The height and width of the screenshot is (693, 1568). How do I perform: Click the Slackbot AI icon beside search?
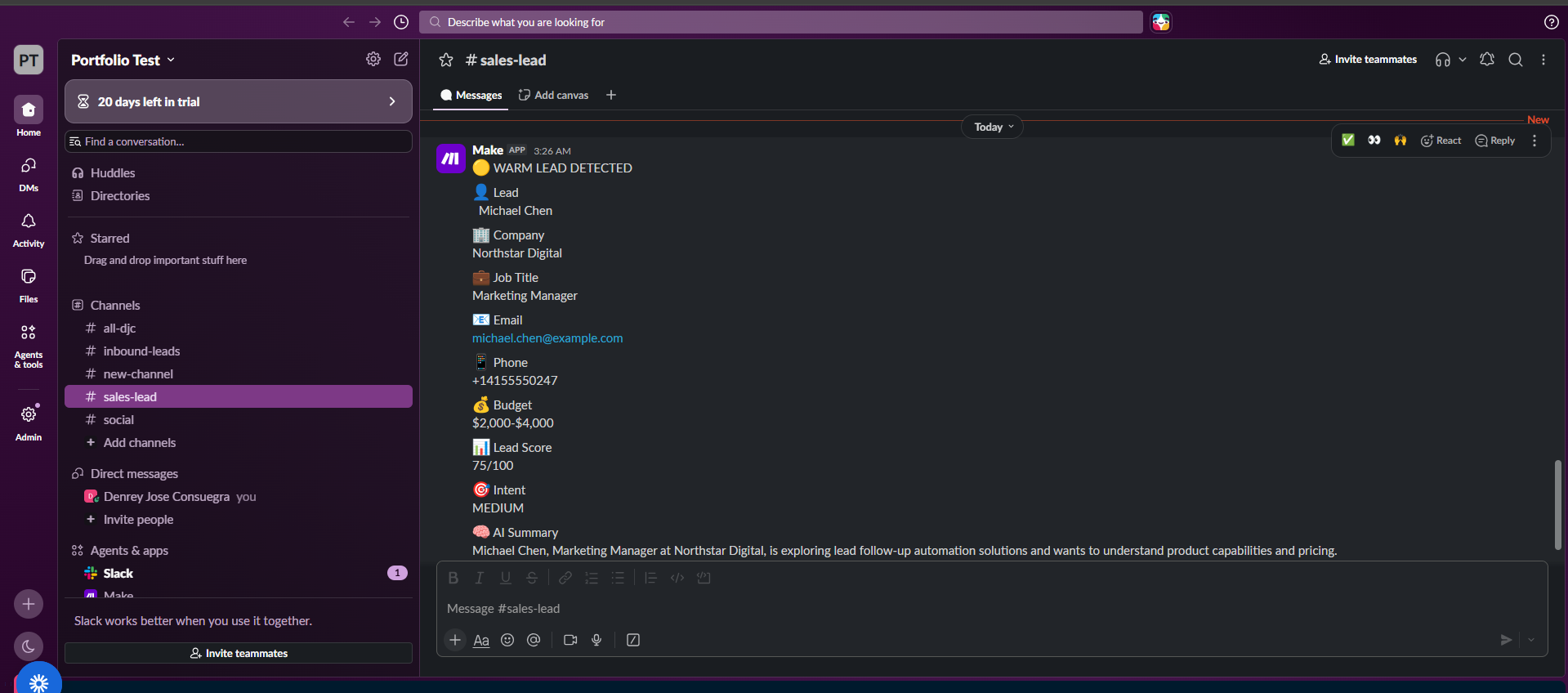(x=1161, y=22)
